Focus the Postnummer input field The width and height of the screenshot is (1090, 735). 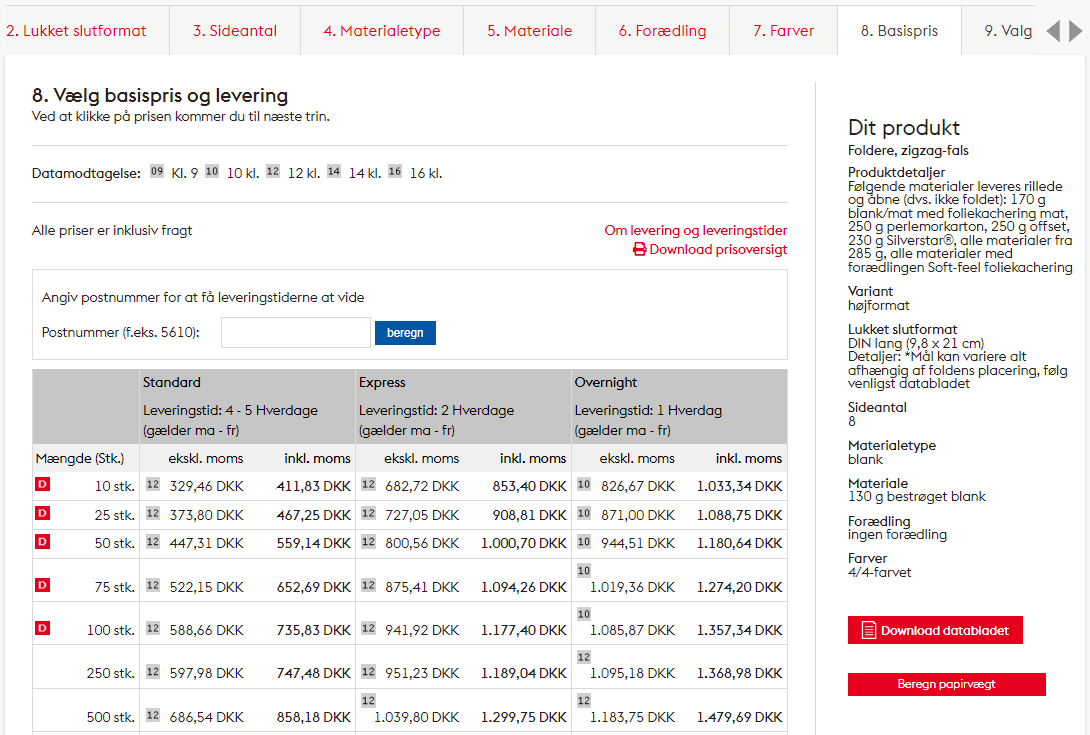pyautogui.click(x=295, y=333)
